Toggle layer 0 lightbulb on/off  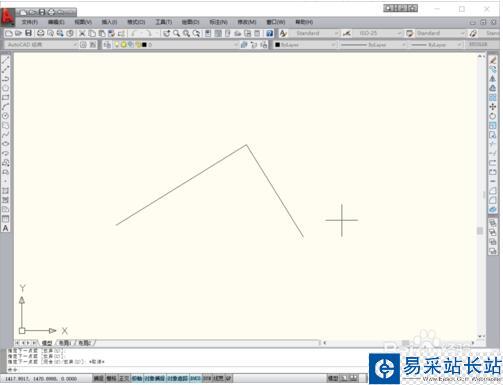[x=117, y=45]
